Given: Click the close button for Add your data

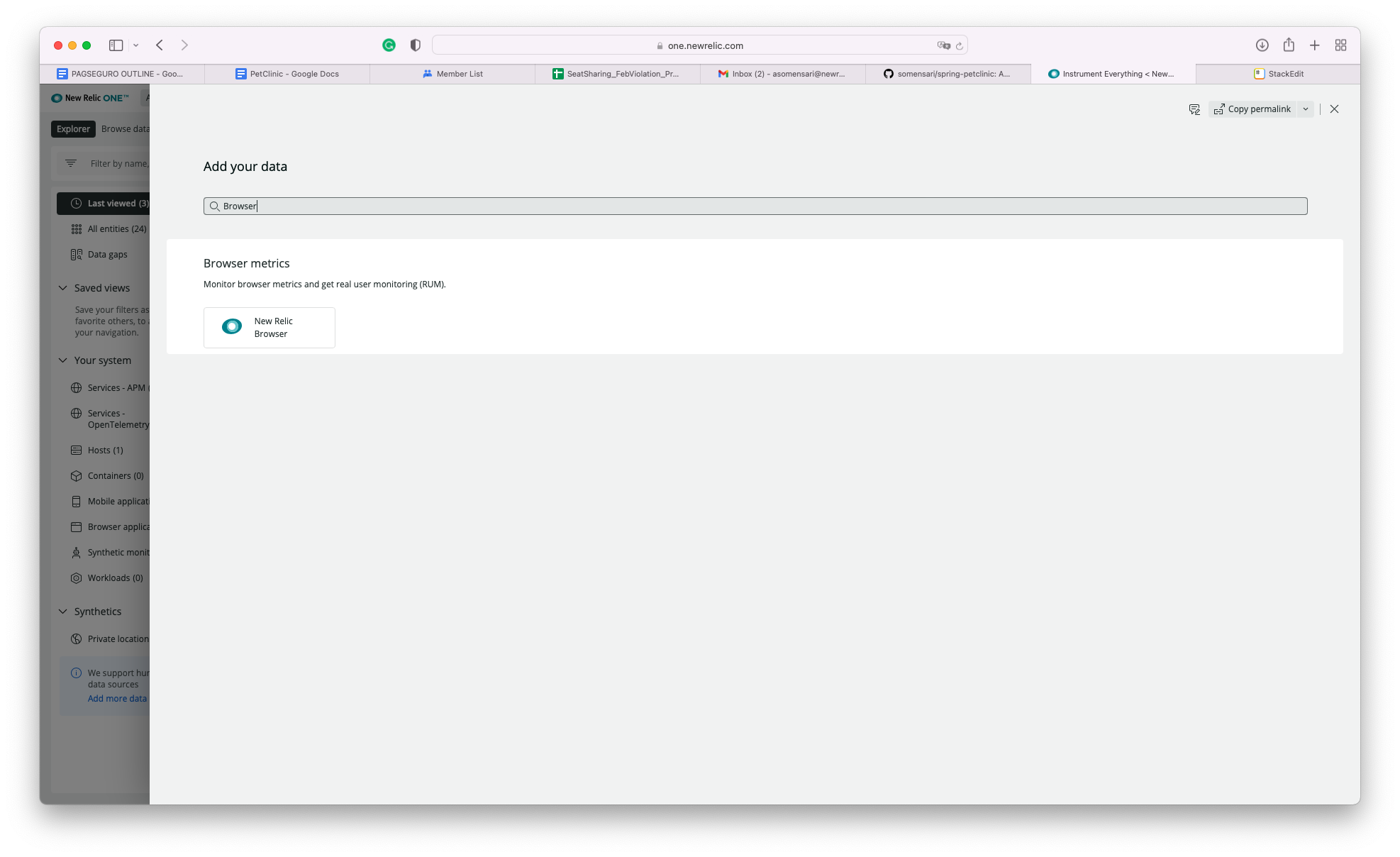Looking at the screenshot, I should click(1334, 109).
